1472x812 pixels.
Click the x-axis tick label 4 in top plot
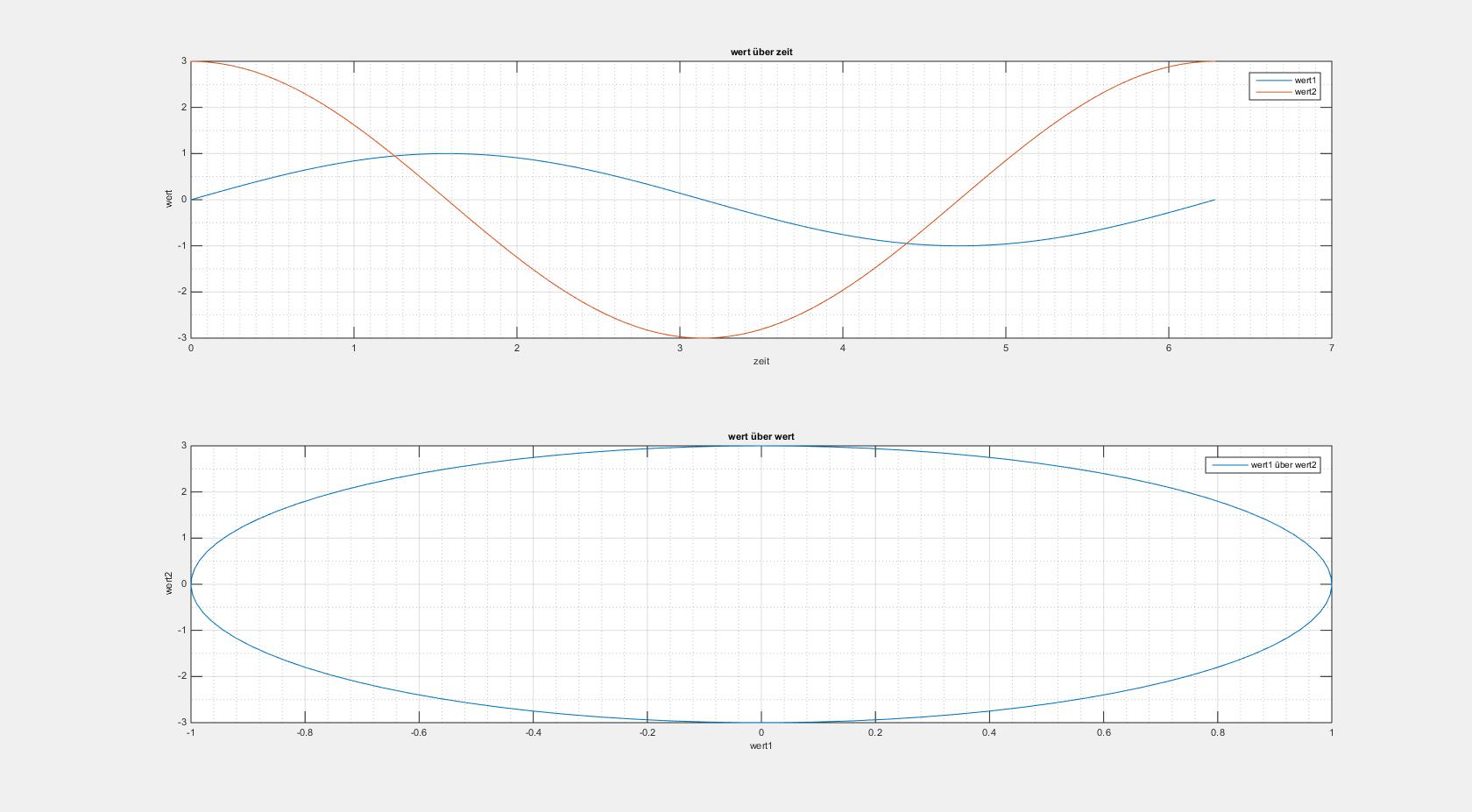click(843, 349)
